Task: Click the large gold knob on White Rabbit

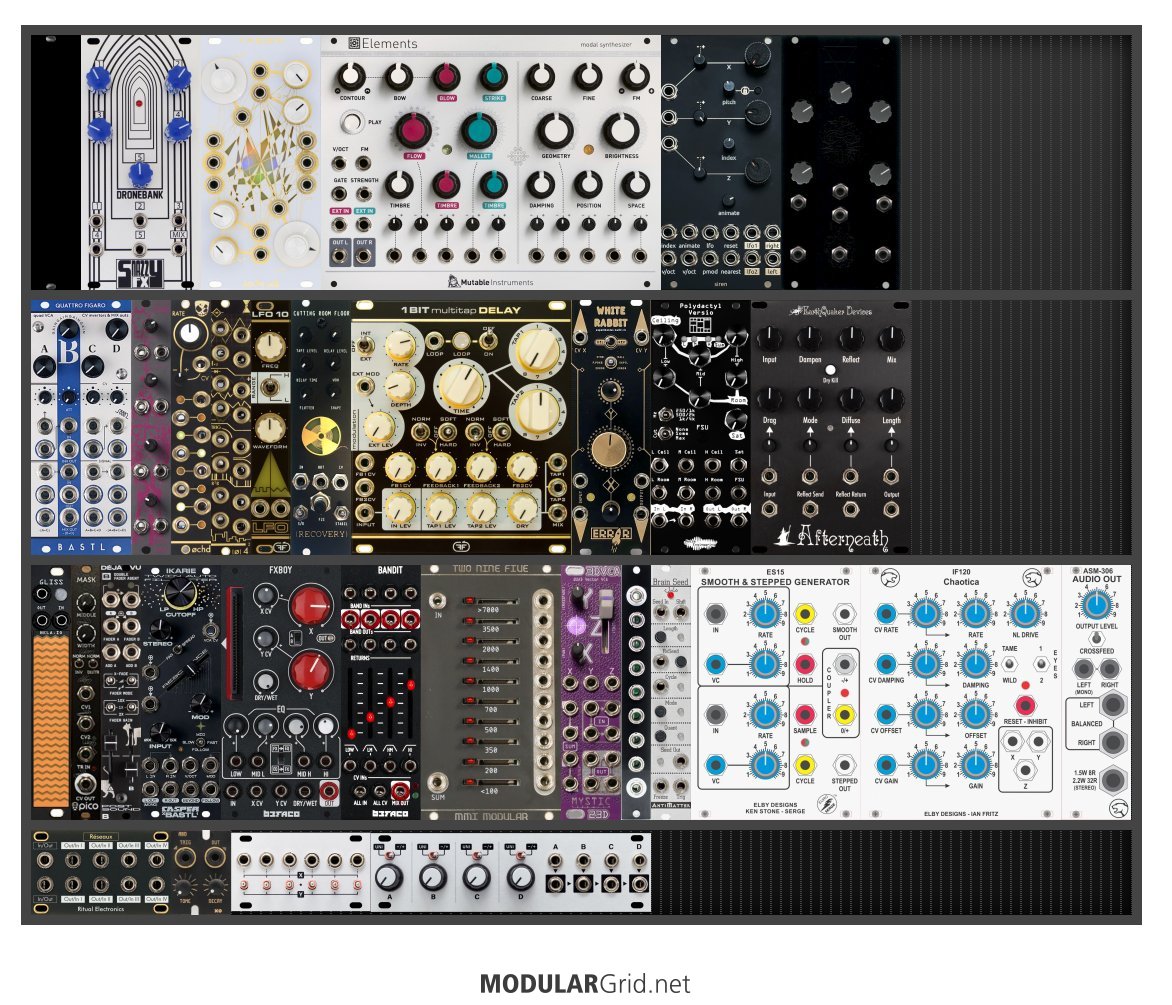Action: [609, 451]
